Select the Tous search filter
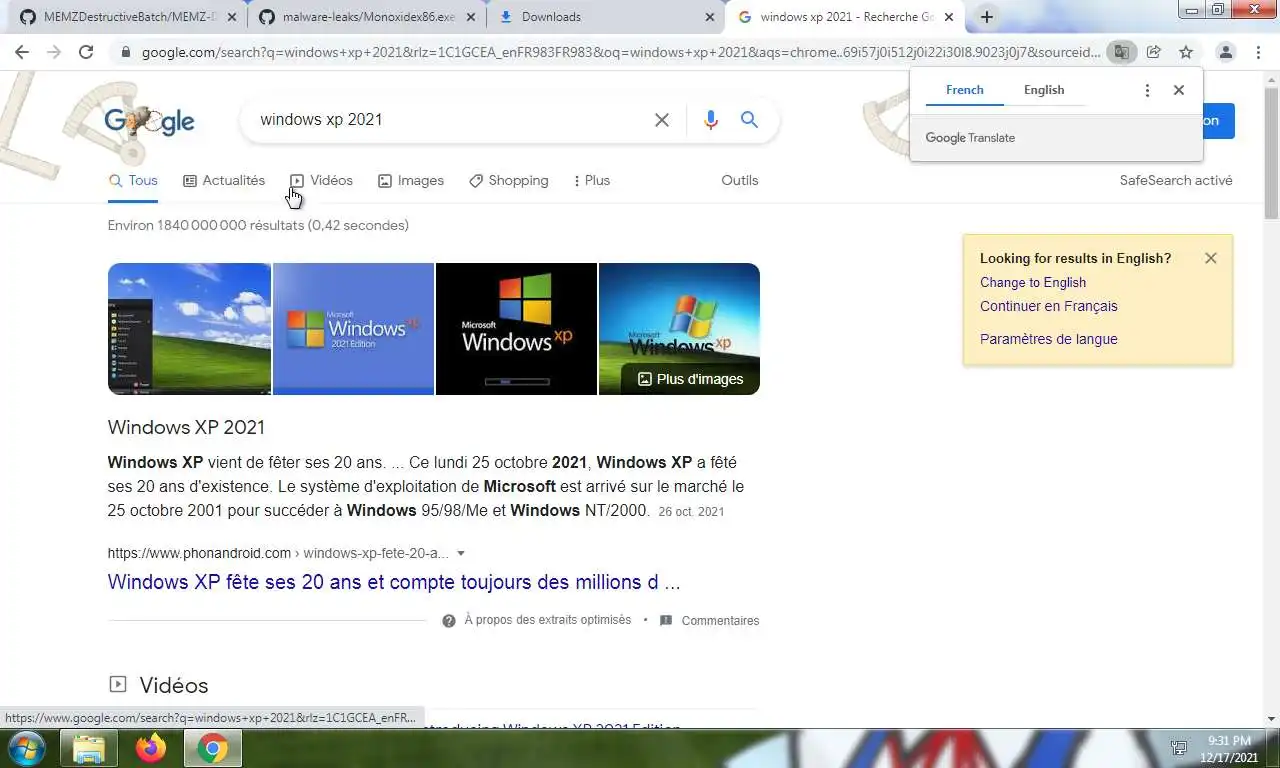 [x=133, y=181]
